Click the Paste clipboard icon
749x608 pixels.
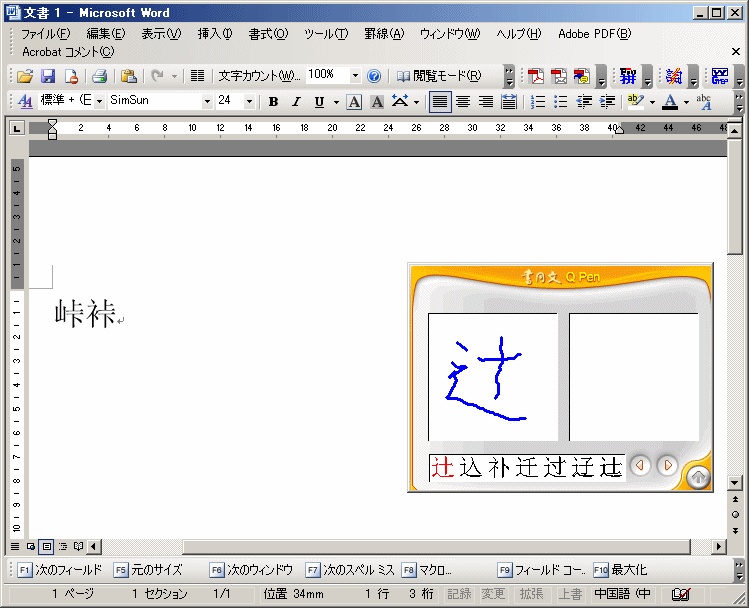(129, 76)
